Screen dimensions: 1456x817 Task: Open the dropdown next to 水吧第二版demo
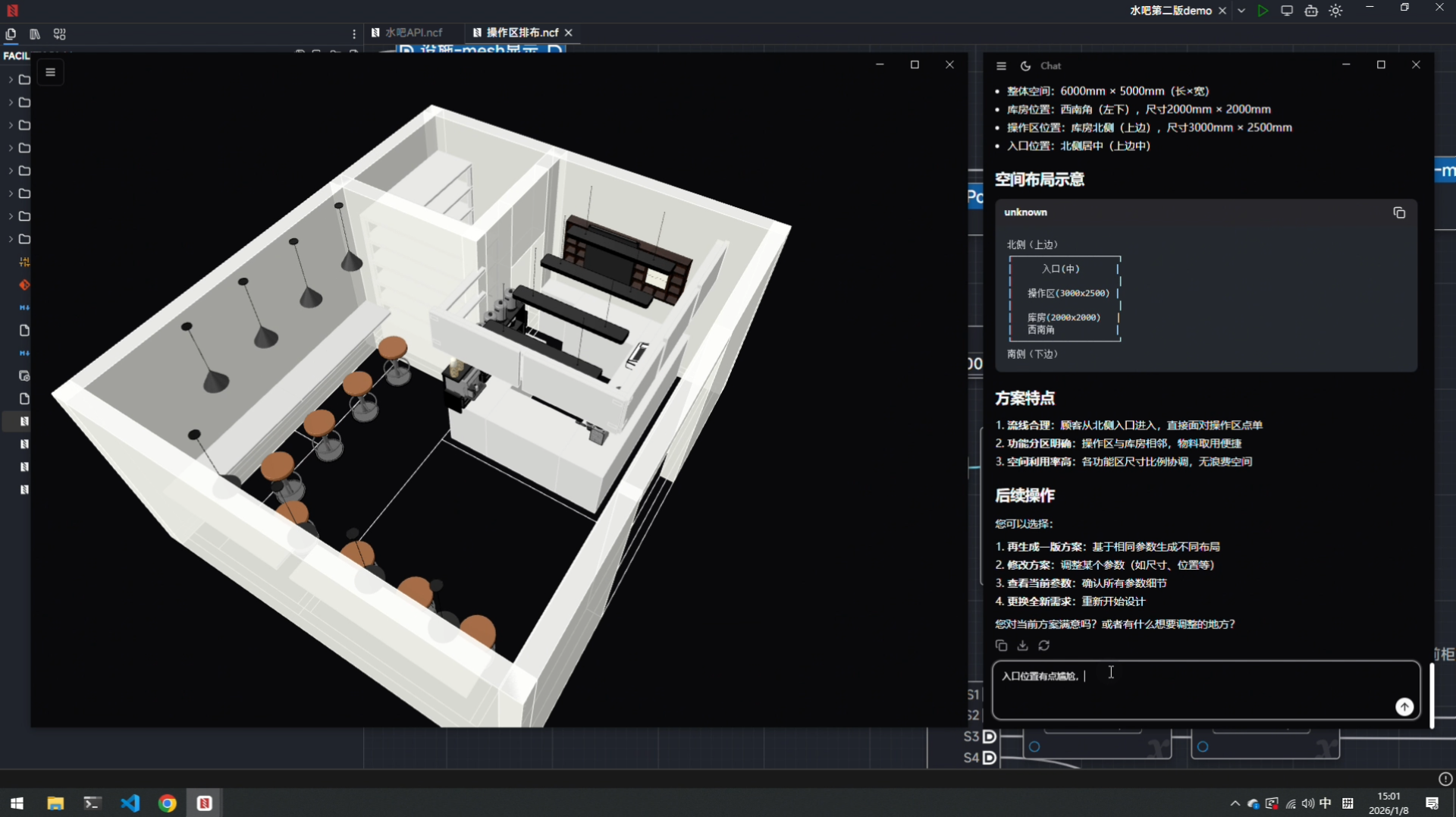click(1241, 11)
